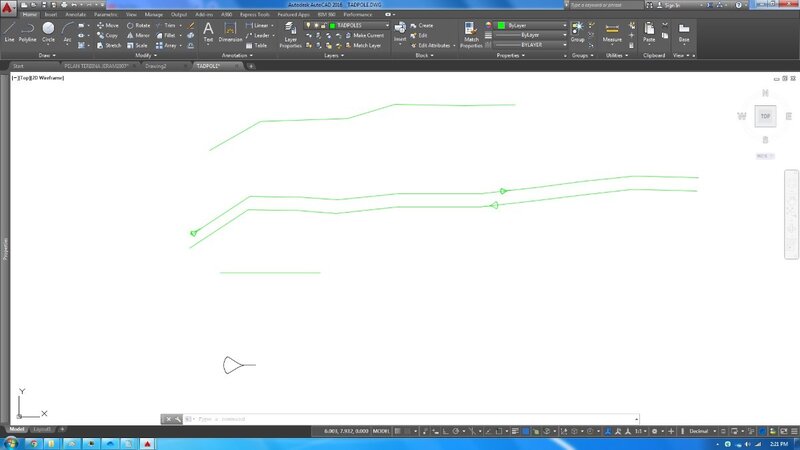Select the Circle tool

pyautogui.click(x=48, y=32)
